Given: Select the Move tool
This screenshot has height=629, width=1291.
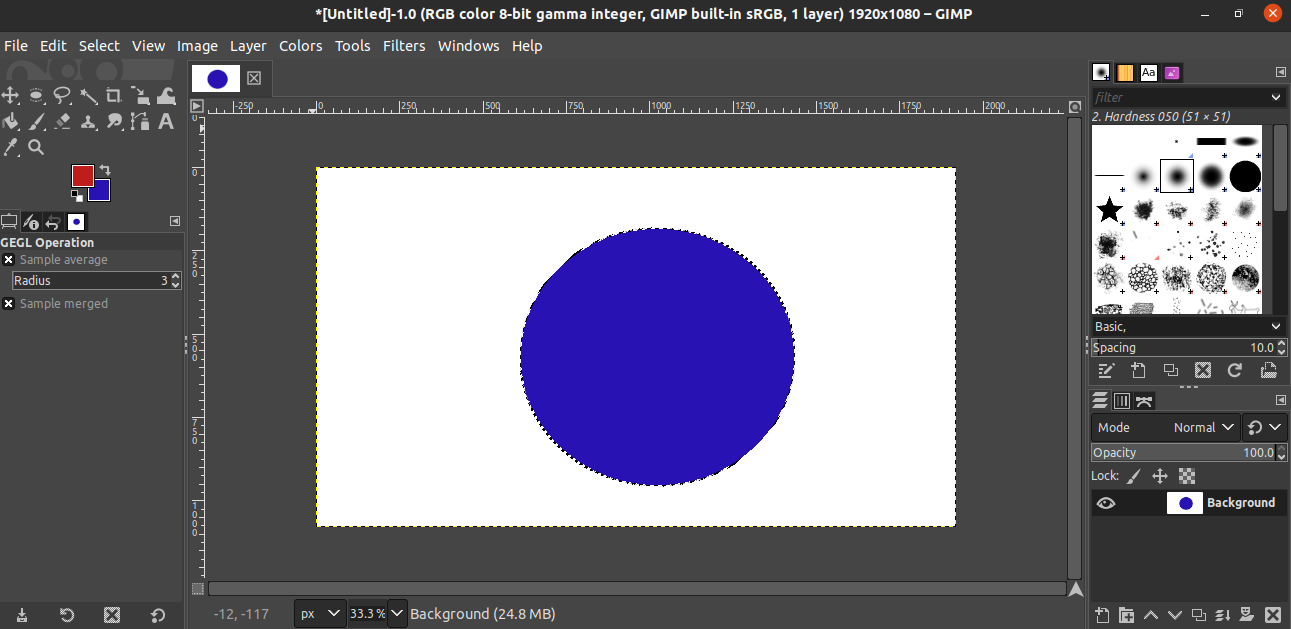Looking at the screenshot, I should coord(10,96).
